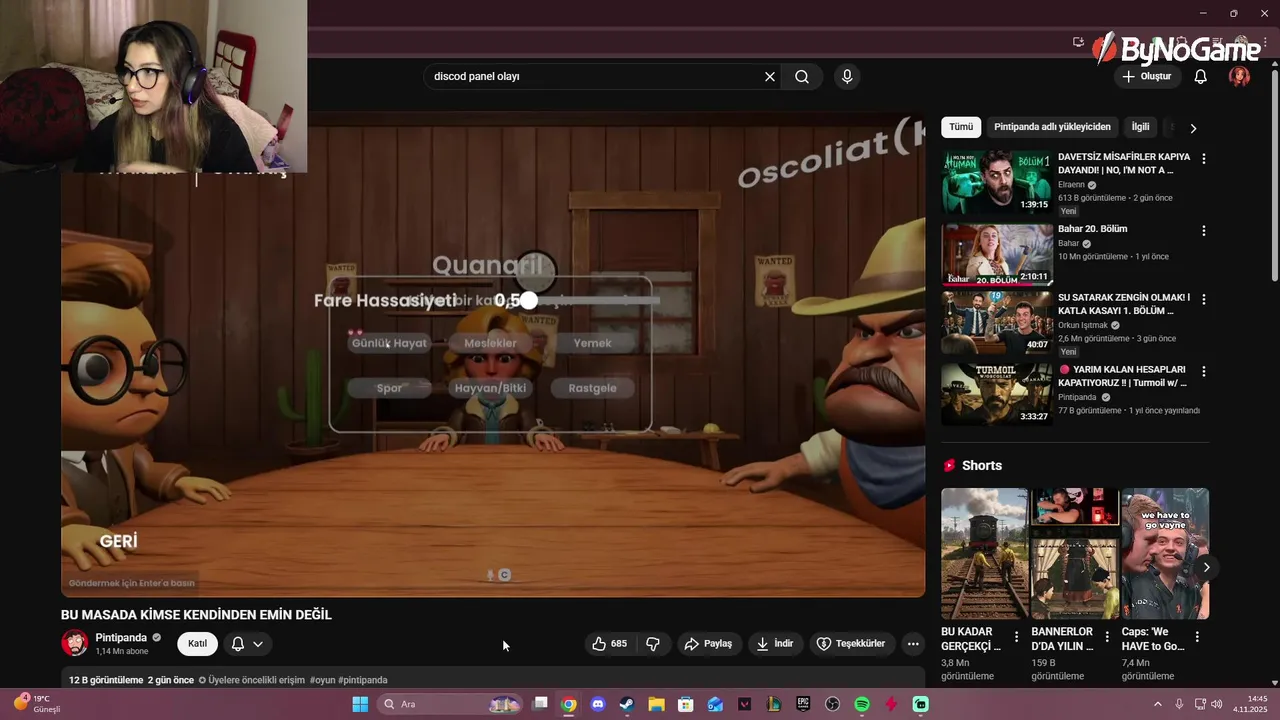Viewport: 1280px width, 720px height.
Task: Open options for Caps short
Action: [1197, 637]
